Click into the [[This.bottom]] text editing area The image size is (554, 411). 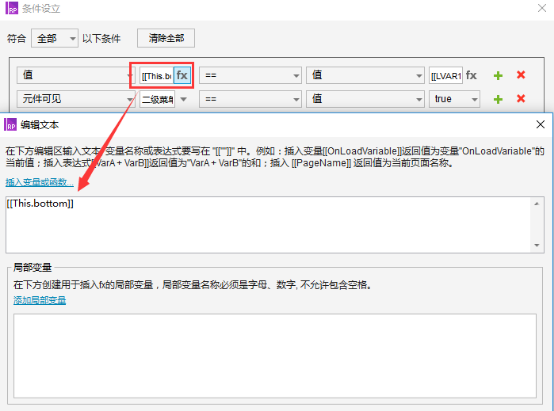coord(268,225)
